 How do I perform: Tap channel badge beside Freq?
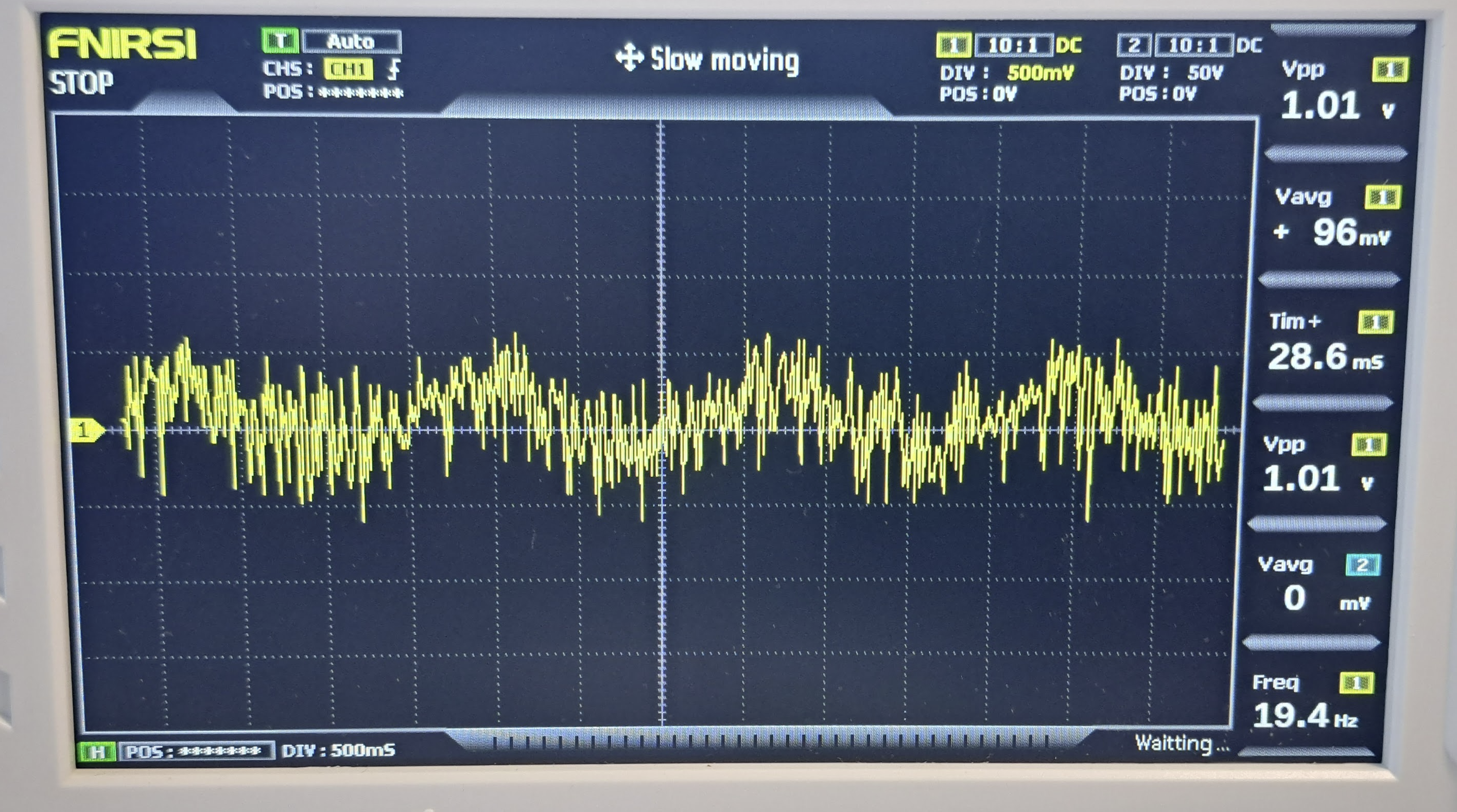tap(1356, 683)
